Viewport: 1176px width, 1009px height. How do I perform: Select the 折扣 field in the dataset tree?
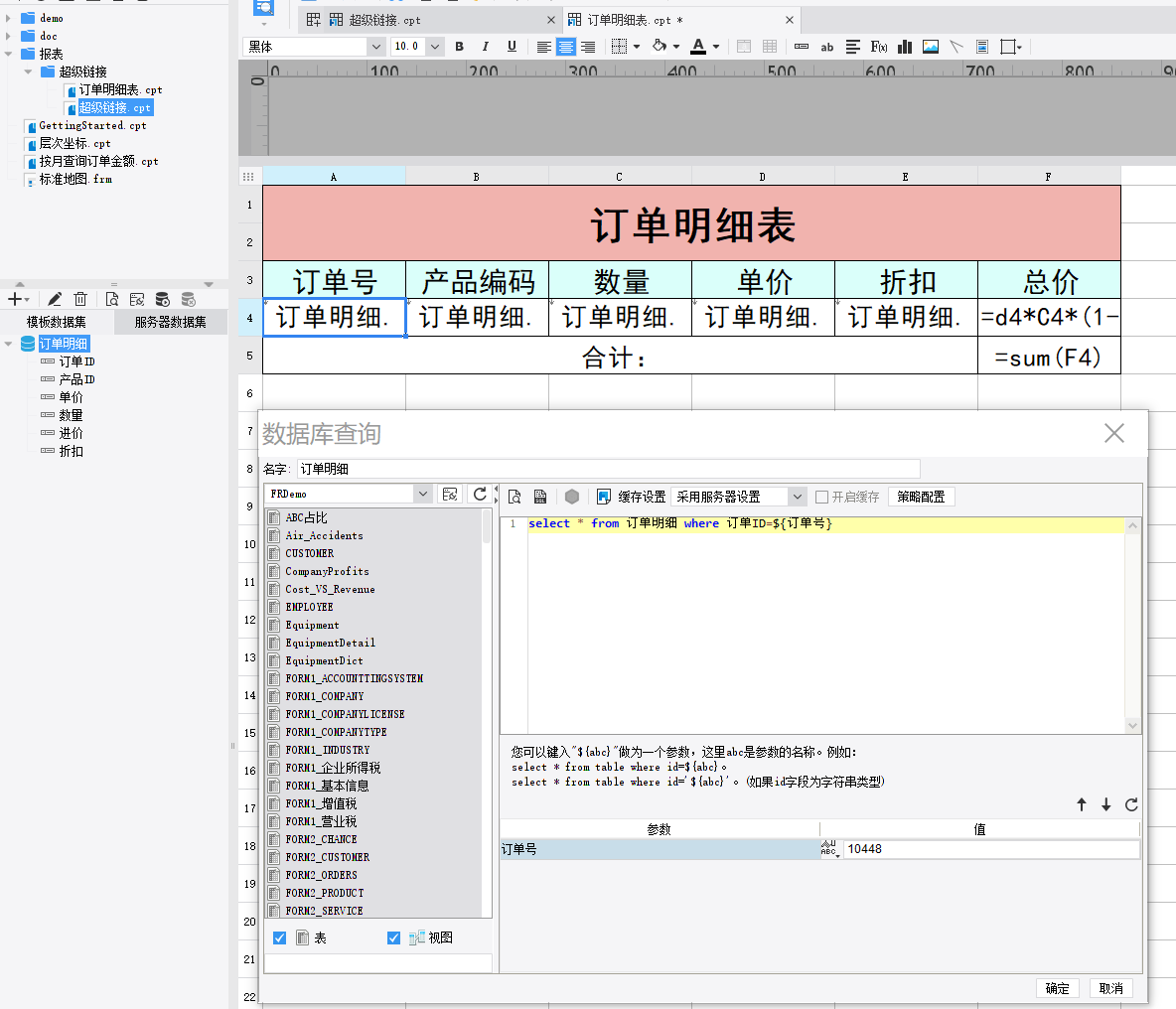click(x=71, y=451)
